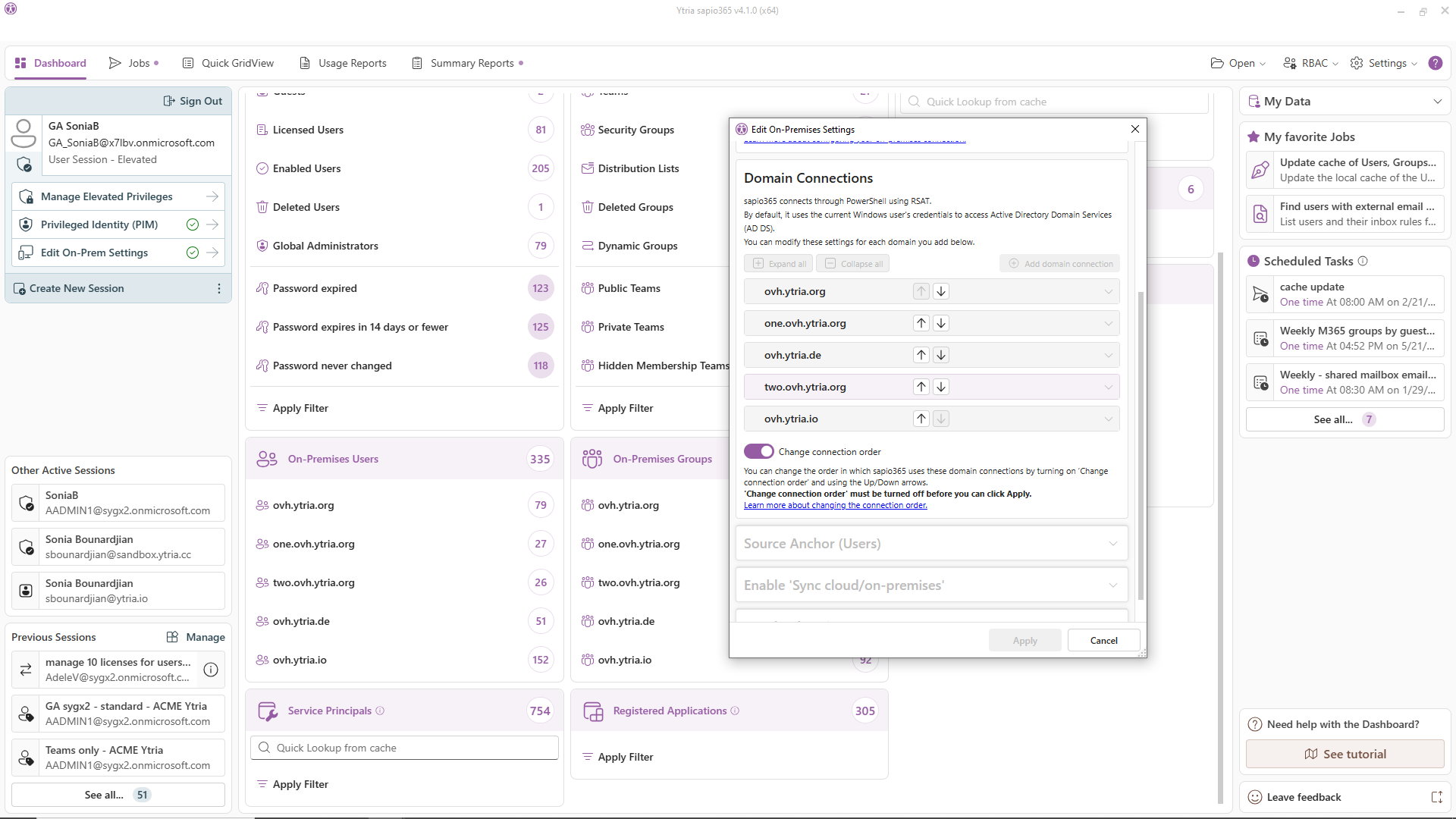This screenshot has height=819, width=1456.
Task: Click the expand icon next to Leave feedback
Action: pyautogui.click(x=1436, y=797)
